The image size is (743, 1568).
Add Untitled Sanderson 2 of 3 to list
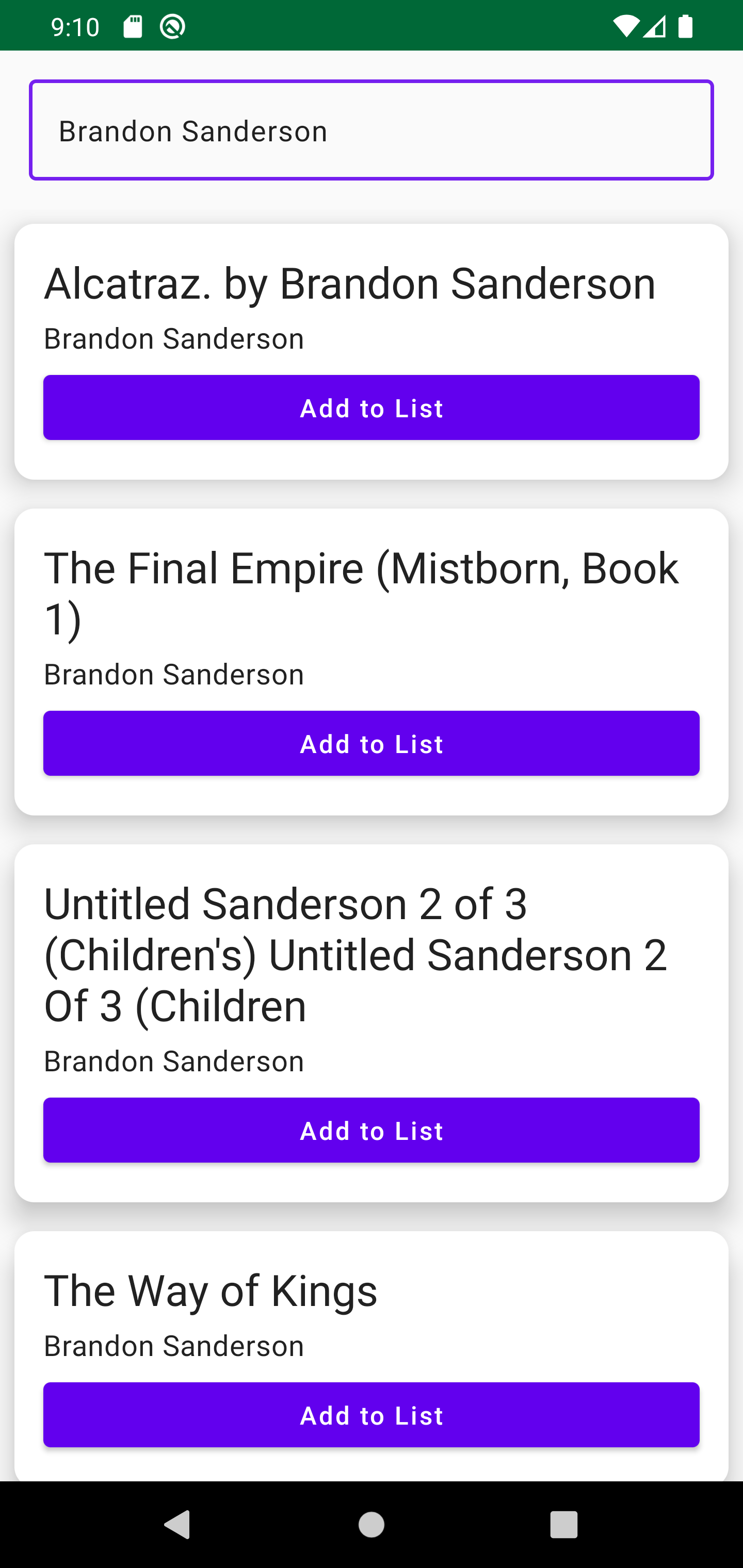coord(372,1130)
